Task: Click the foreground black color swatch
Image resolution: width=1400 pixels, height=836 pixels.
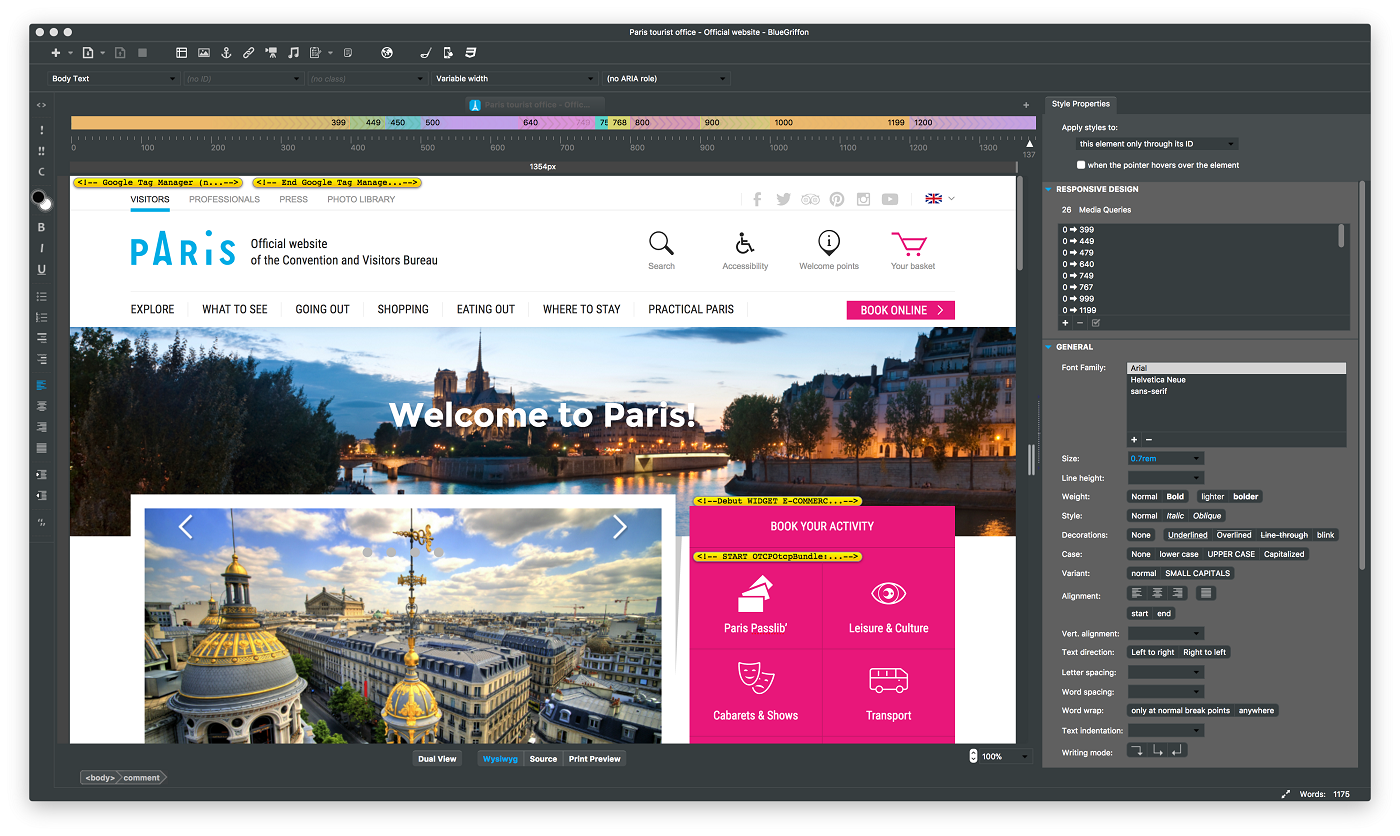Action: 39,198
